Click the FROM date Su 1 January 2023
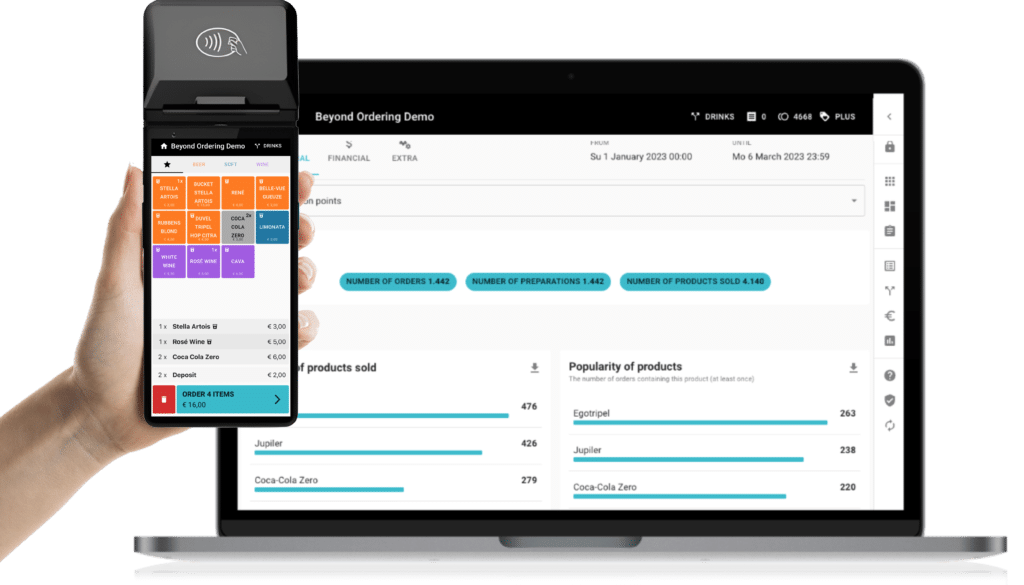This screenshot has width=1024, height=585. (641, 157)
